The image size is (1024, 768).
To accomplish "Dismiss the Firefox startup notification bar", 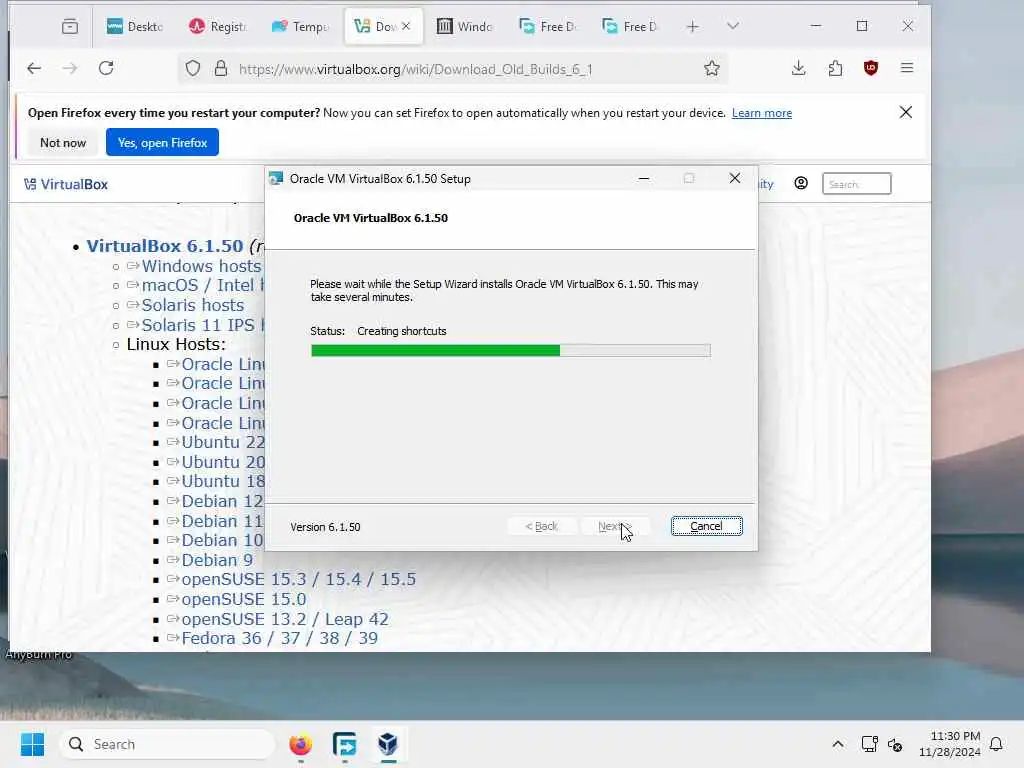I will pos(905,112).
